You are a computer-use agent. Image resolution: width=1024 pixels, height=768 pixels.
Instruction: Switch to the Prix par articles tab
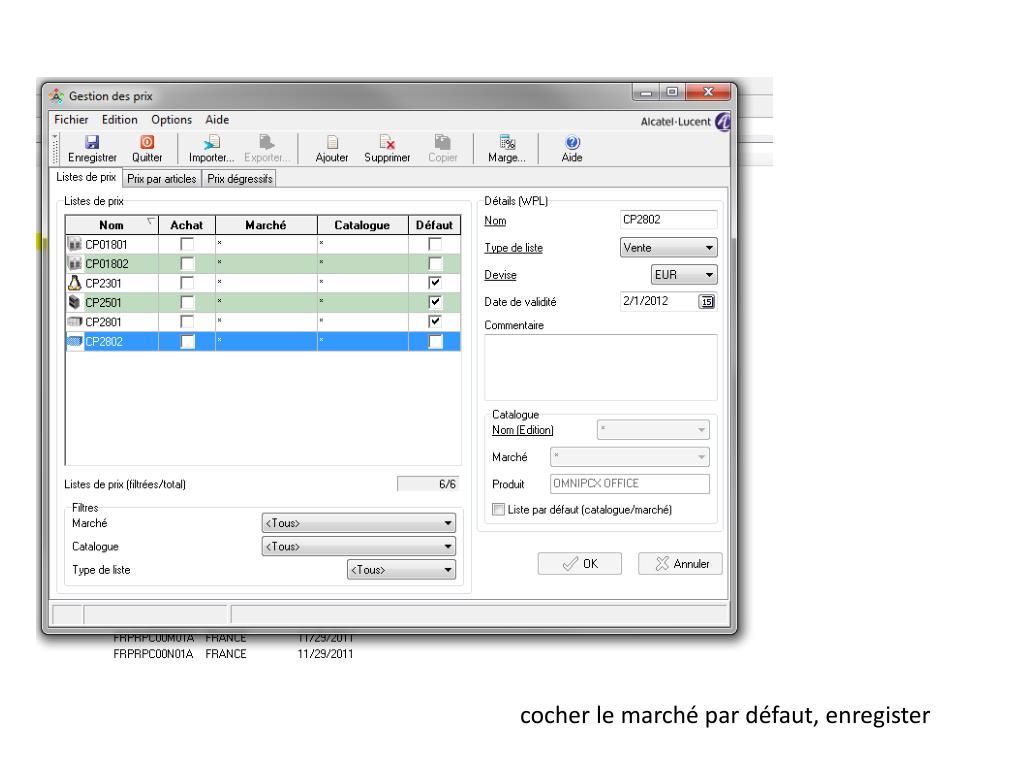pos(161,180)
